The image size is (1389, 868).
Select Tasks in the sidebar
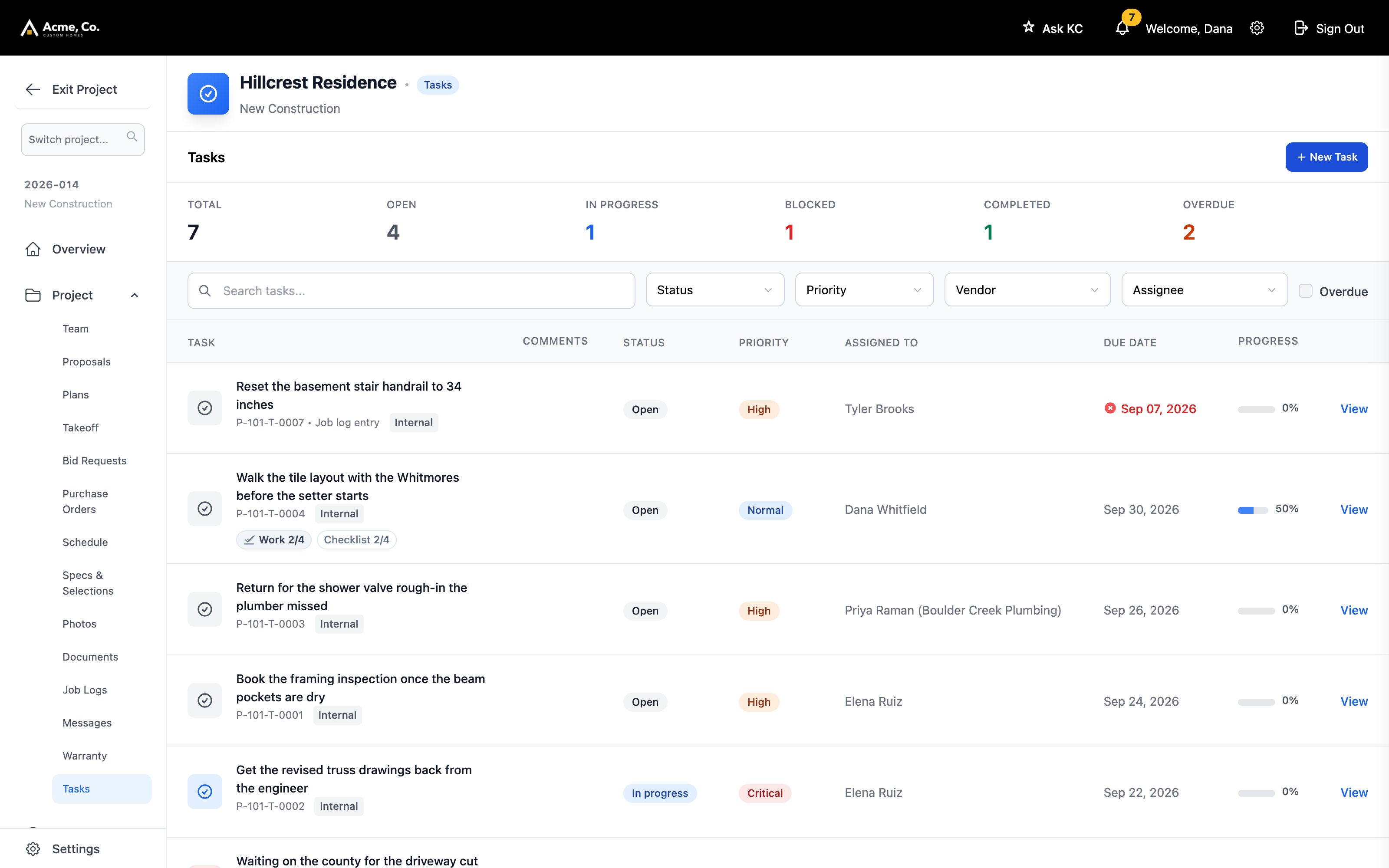pyautogui.click(x=102, y=789)
